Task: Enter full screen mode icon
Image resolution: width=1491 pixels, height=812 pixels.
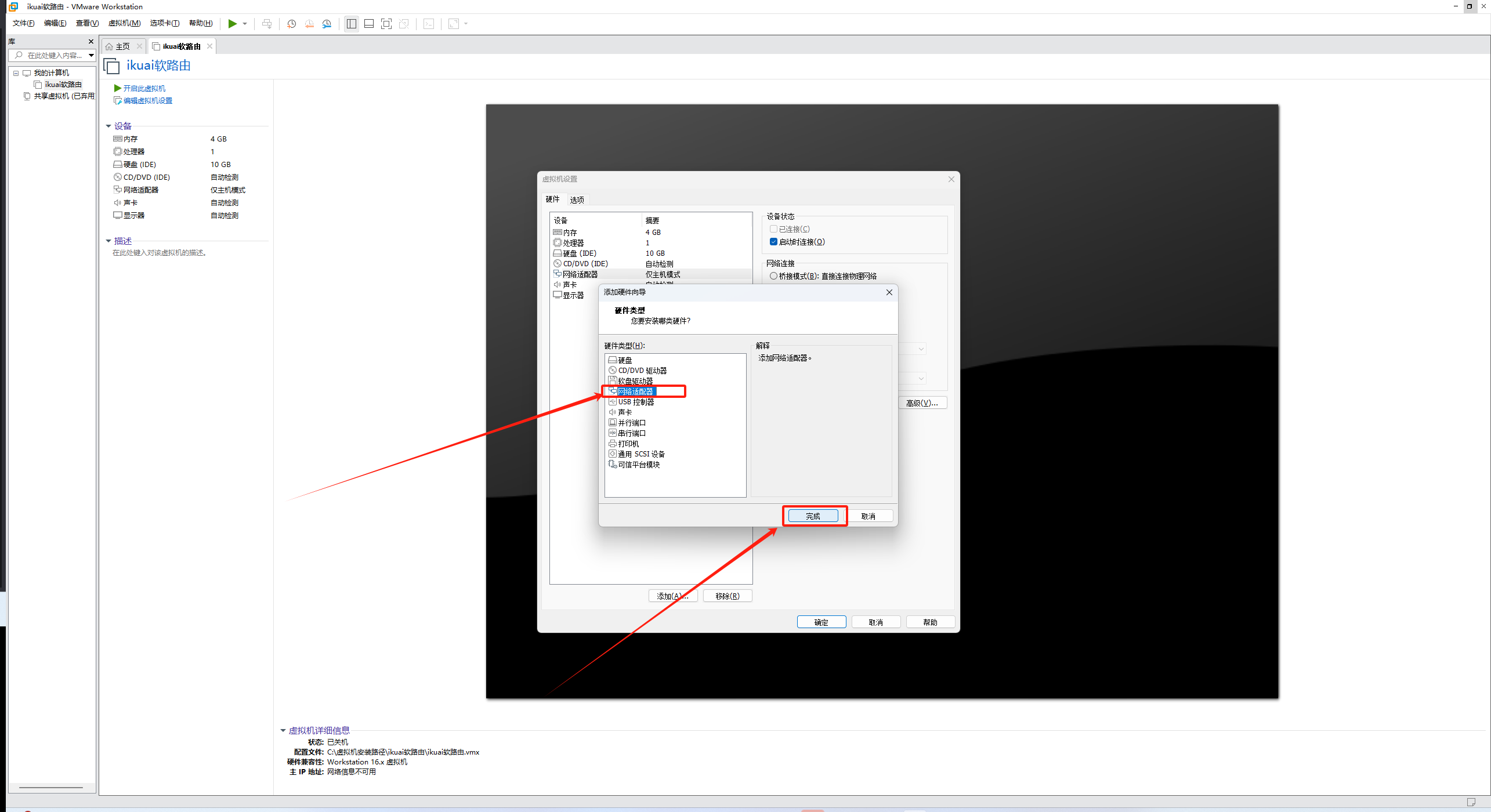Action: point(386,24)
